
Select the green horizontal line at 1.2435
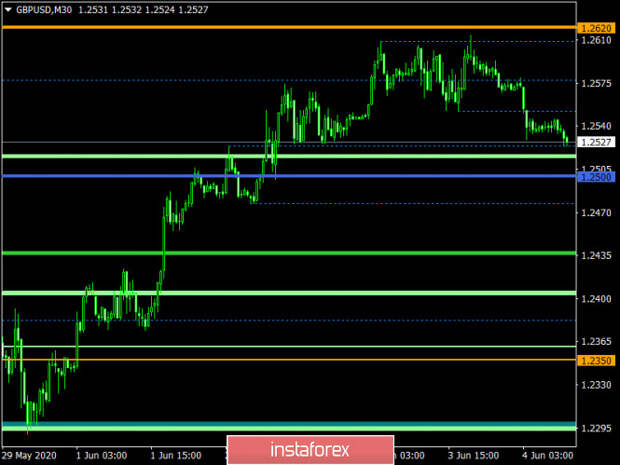point(289,253)
